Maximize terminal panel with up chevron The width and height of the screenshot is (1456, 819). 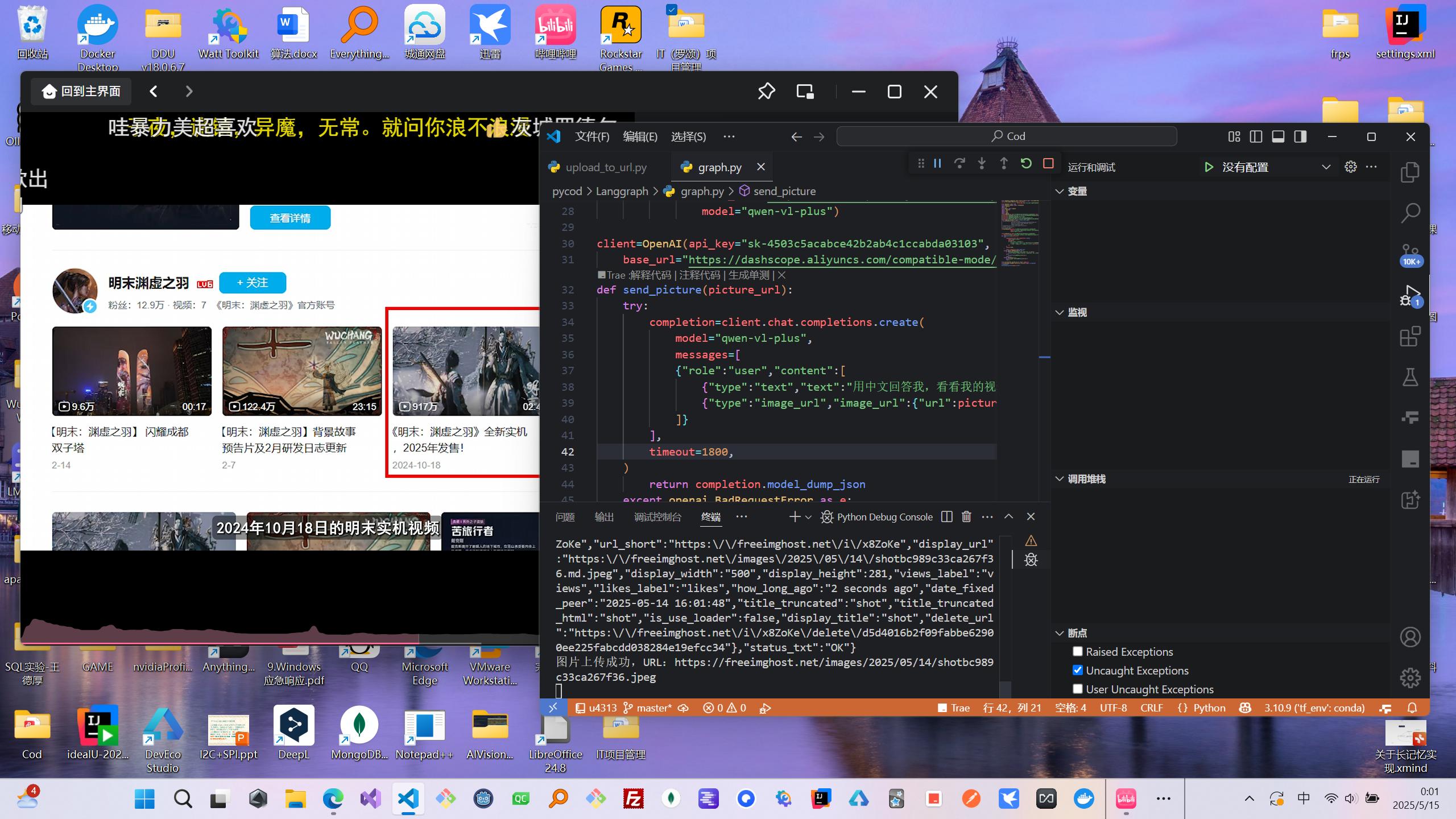1008,516
